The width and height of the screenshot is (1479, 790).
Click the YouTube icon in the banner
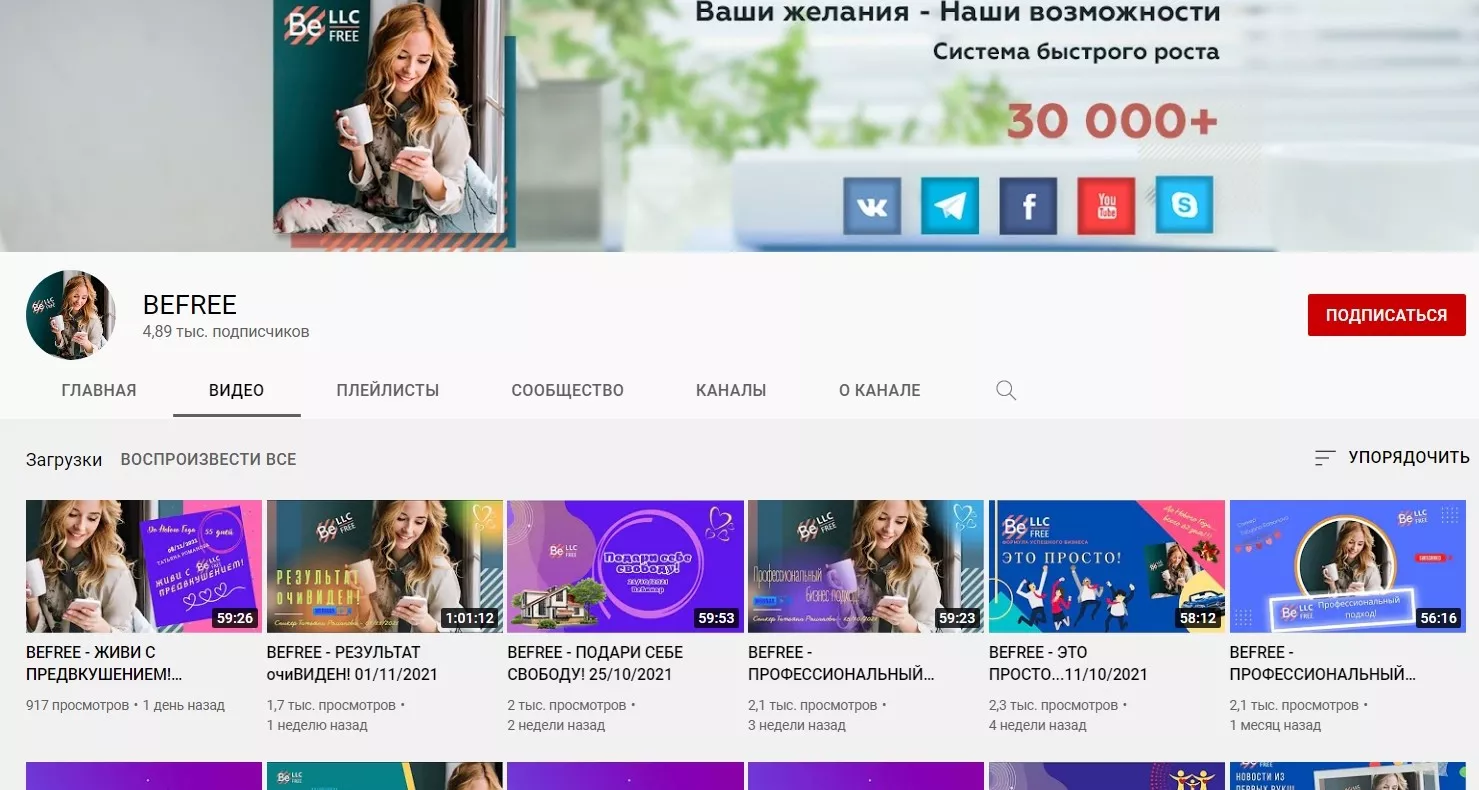tap(1106, 206)
